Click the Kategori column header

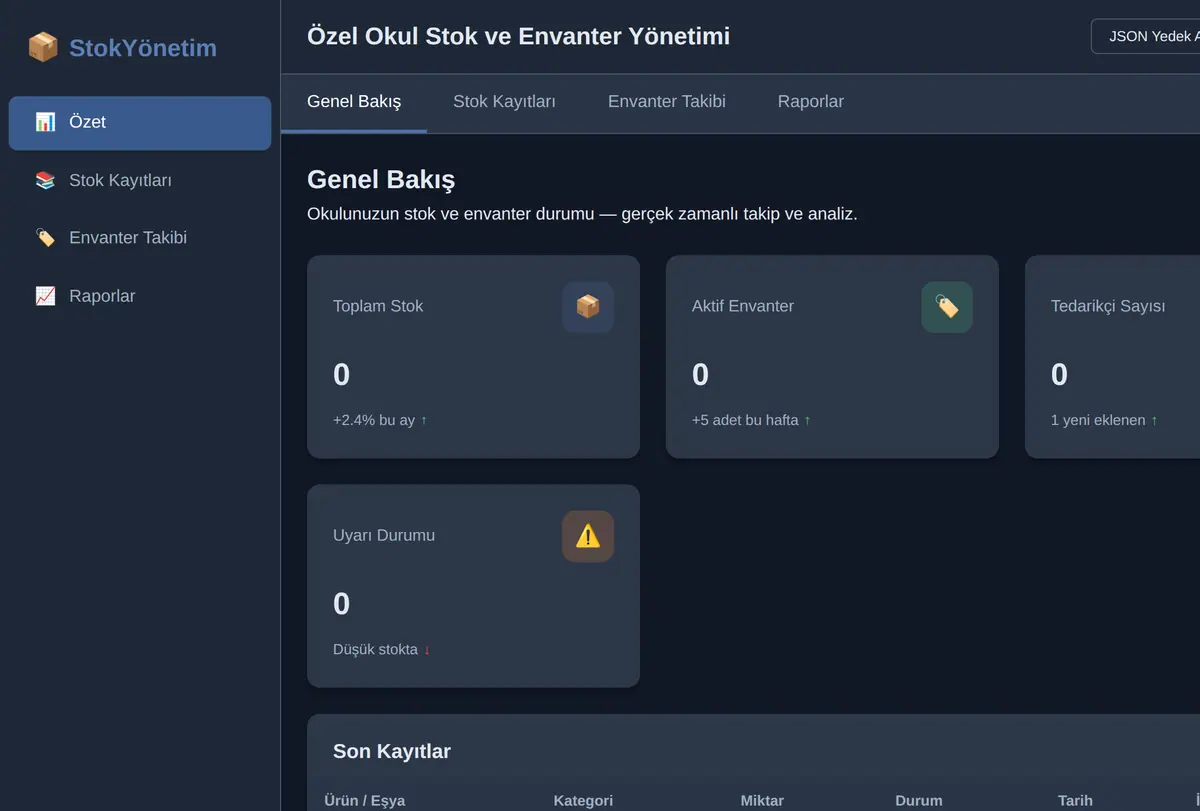point(583,801)
